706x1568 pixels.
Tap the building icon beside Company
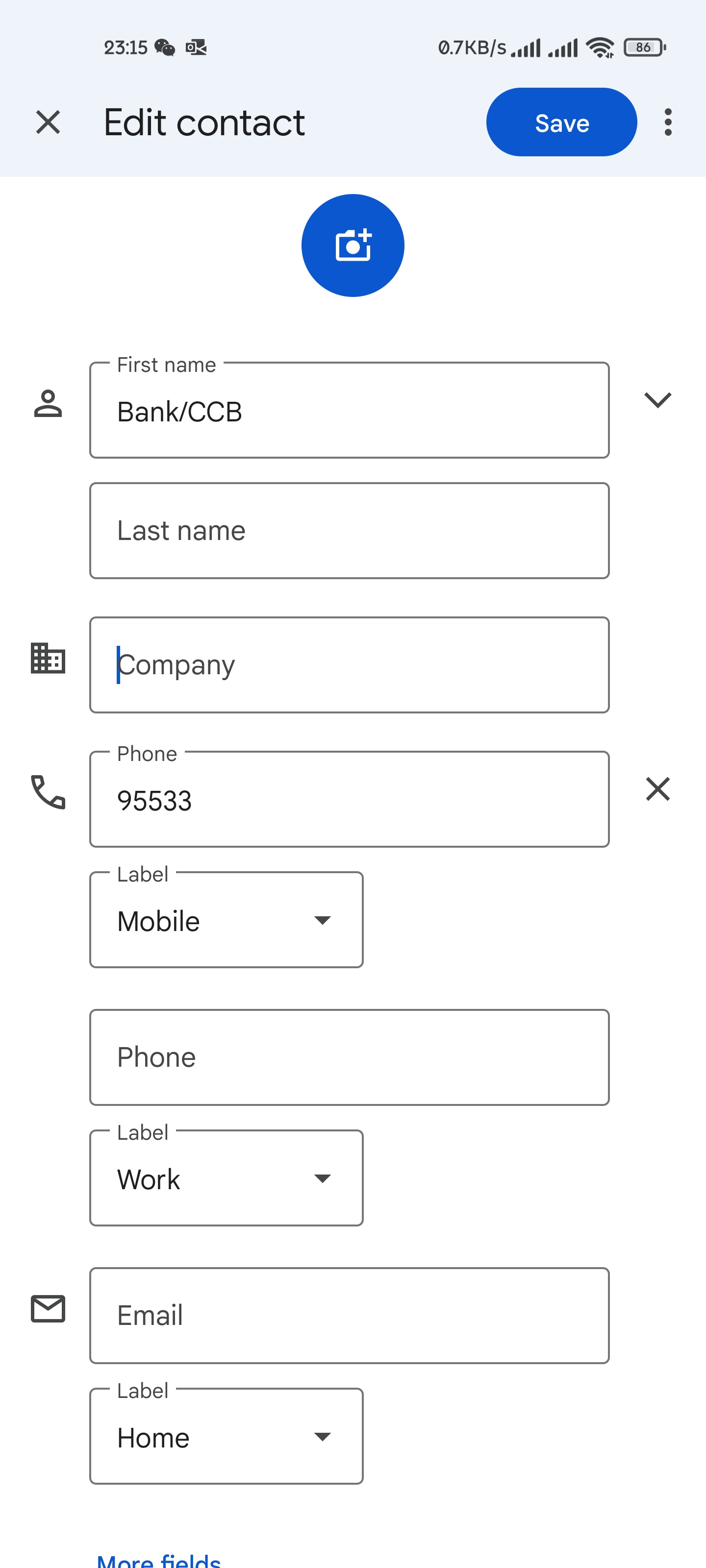tap(48, 658)
